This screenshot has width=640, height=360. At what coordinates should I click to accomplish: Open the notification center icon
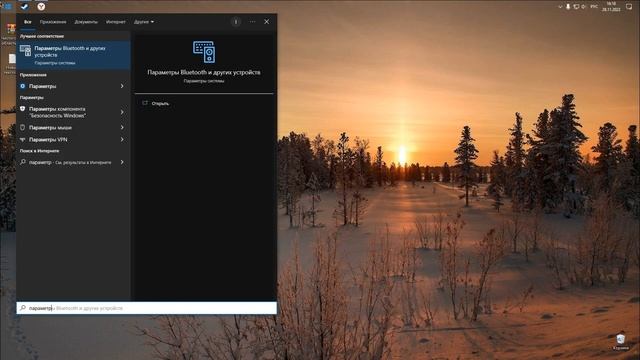(629, 7)
